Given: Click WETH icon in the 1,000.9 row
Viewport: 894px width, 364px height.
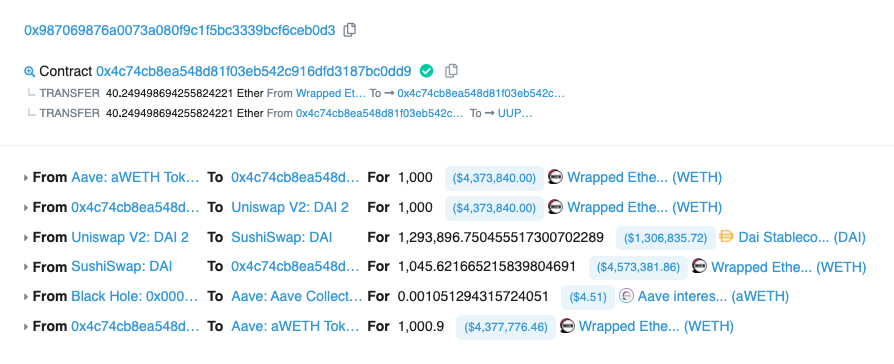Looking at the screenshot, I should [567, 326].
